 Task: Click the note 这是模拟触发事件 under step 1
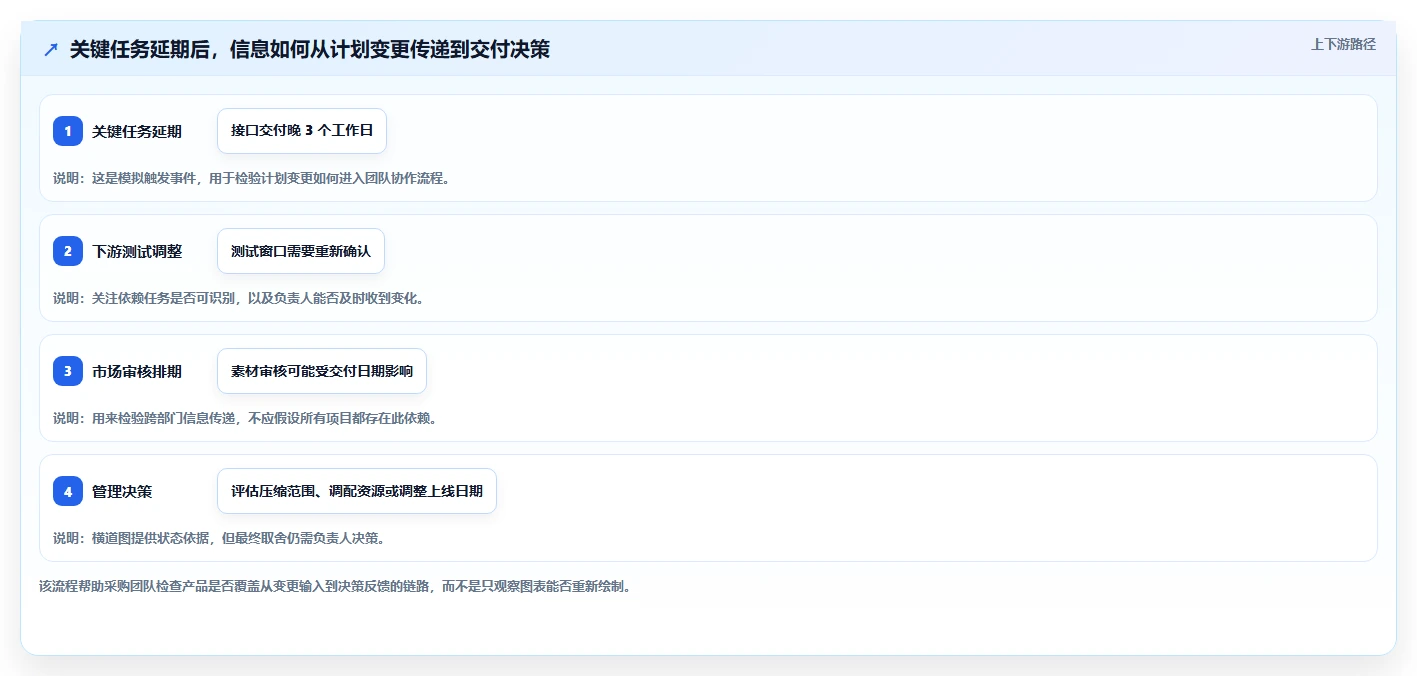coord(251,179)
